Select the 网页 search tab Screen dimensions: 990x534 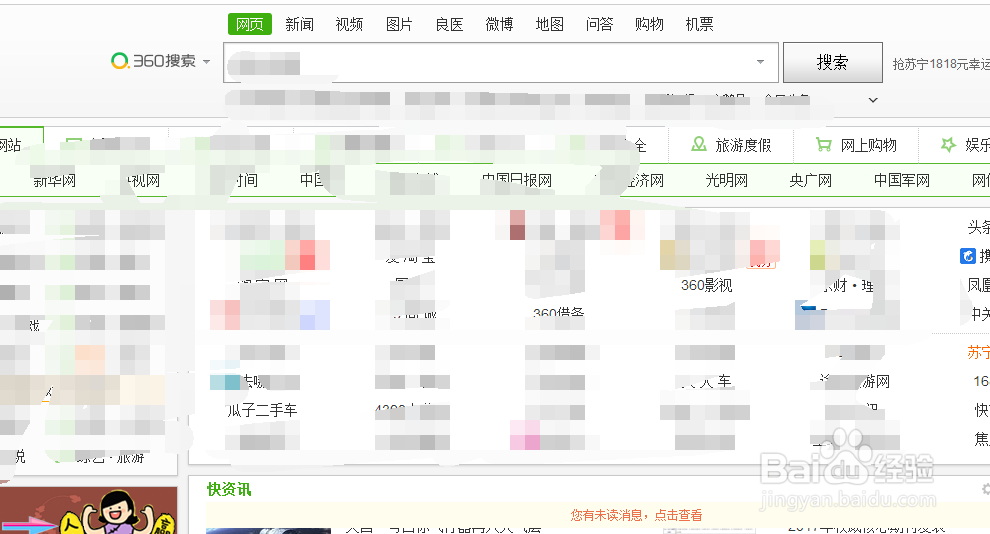pyautogui.click(x=249, y=24)
